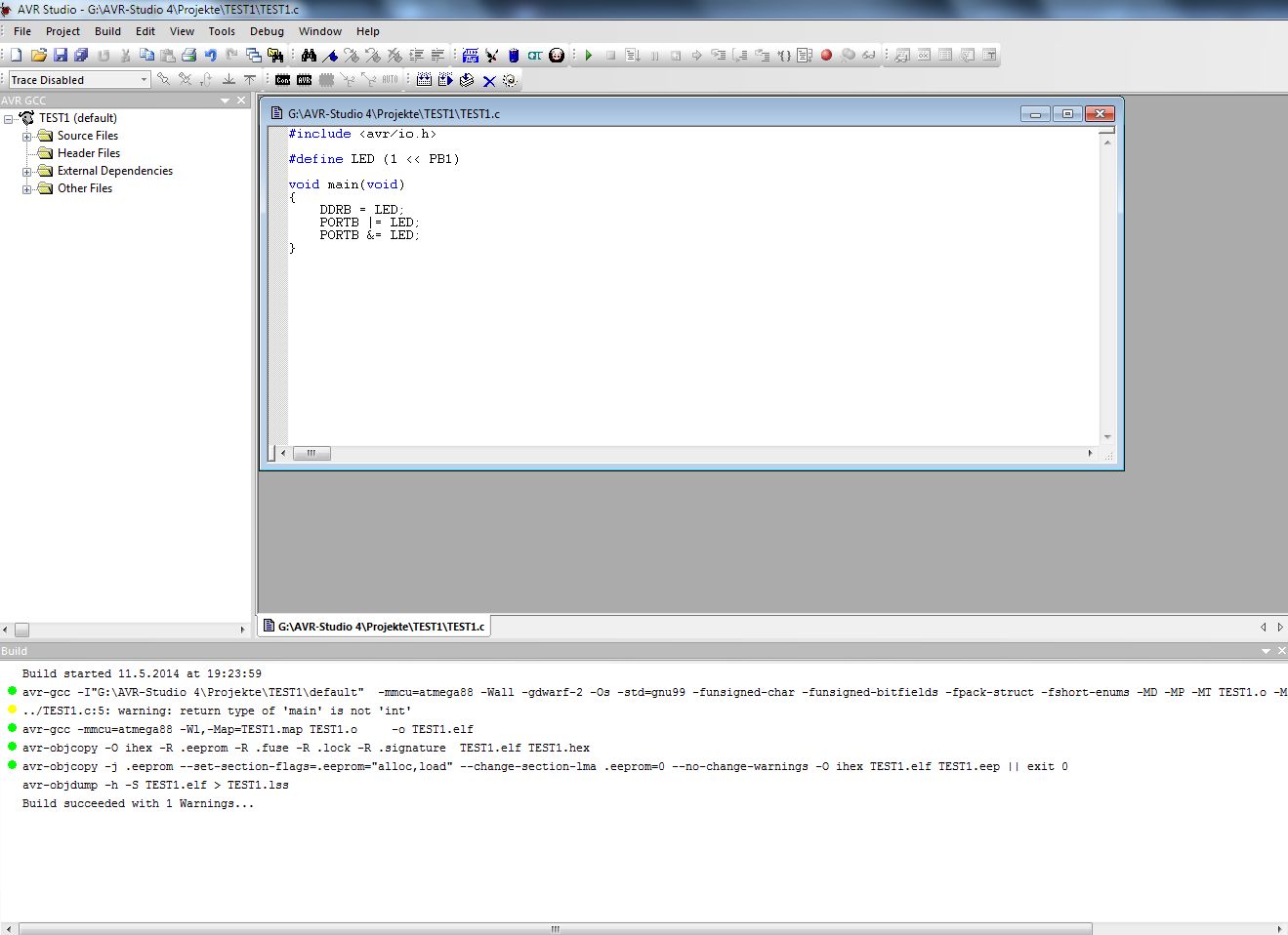The width and height of the screenshot is (1288, 935).
Task: Click the AVR programmer chip icon
Action: 304,80
